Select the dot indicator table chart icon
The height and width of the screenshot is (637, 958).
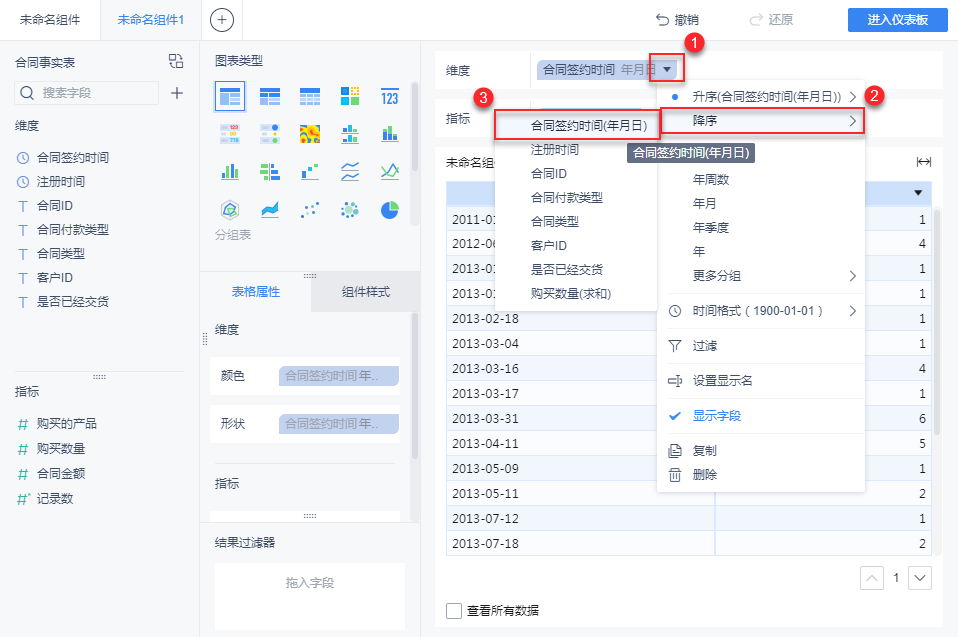pos(269,134)
